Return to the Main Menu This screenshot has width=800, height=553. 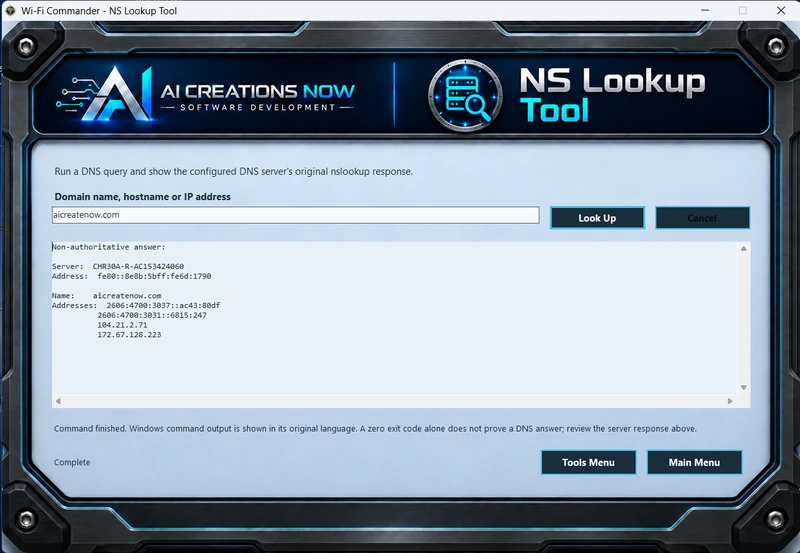click(694, 462)
